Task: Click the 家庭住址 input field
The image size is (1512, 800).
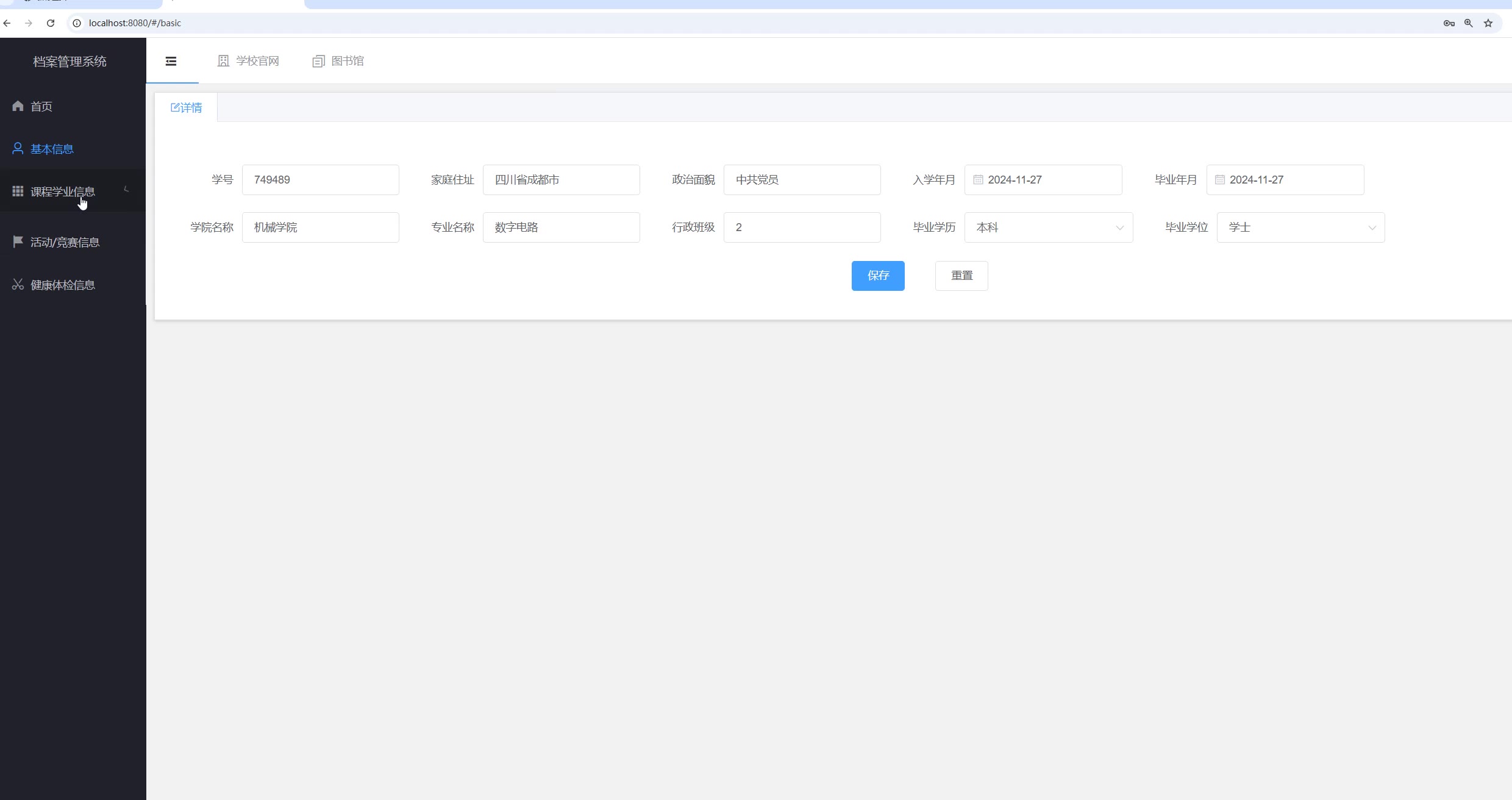Action: [561, 180]
